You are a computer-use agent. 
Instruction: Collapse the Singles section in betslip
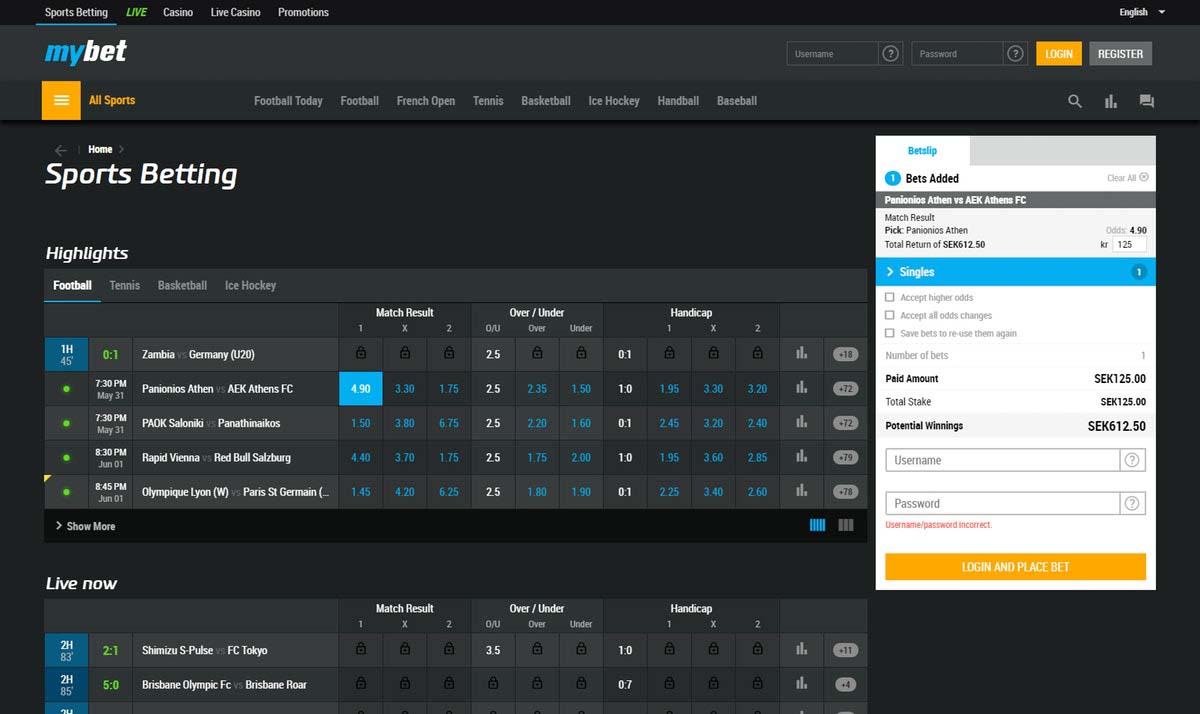coord(1015,272)
